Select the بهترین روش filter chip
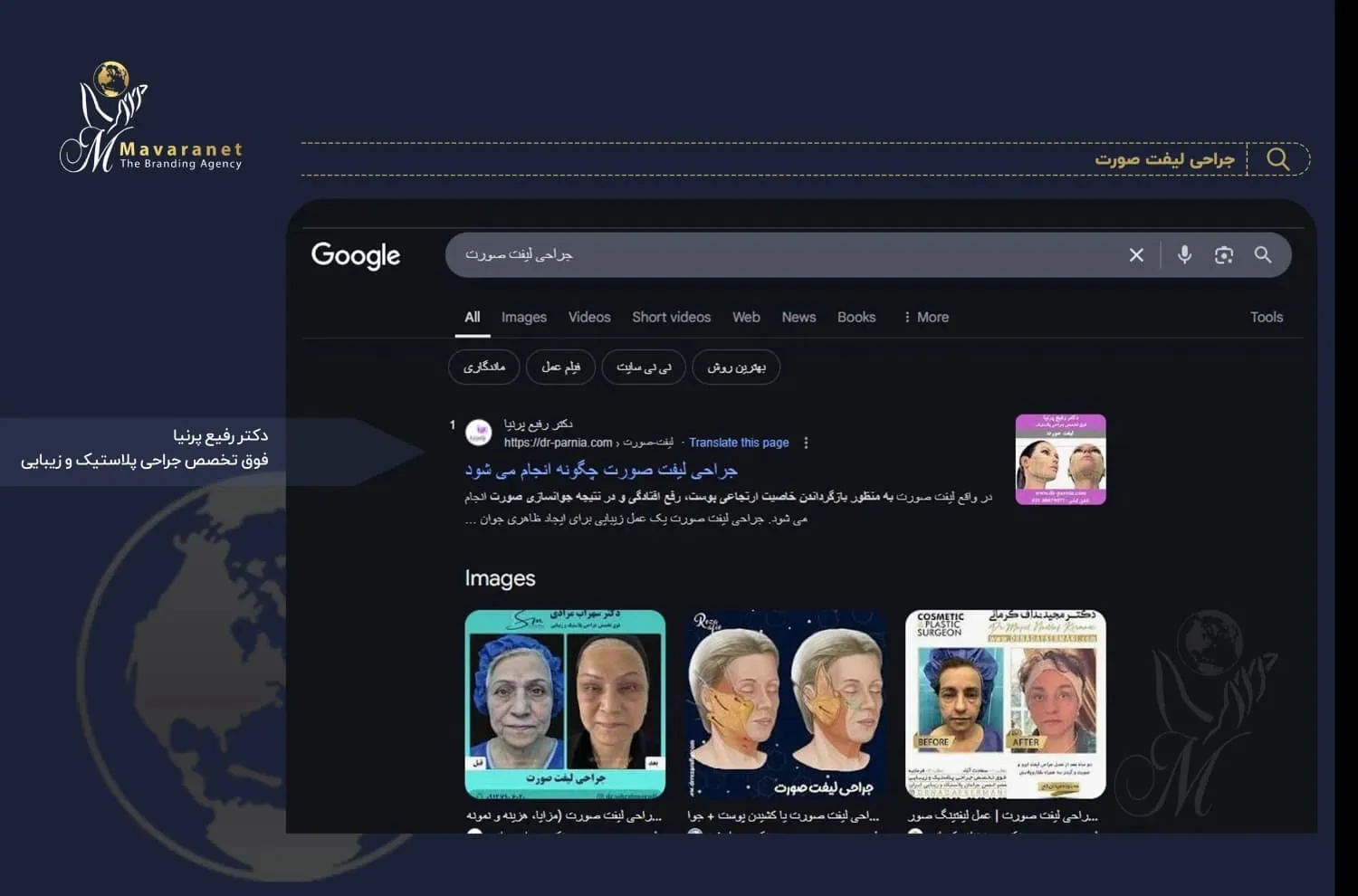This screenshot has width=1358, height=896. pos(736,367)
